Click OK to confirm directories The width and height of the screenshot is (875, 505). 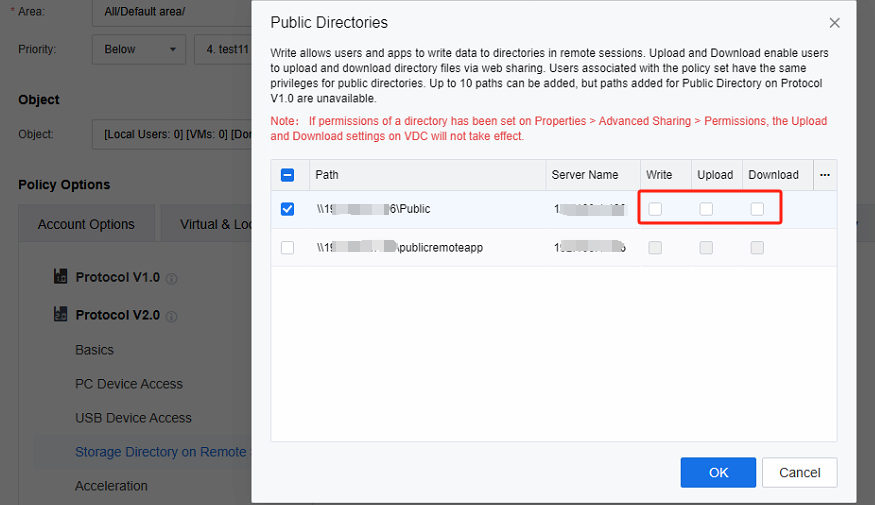[x=718, y=472]
